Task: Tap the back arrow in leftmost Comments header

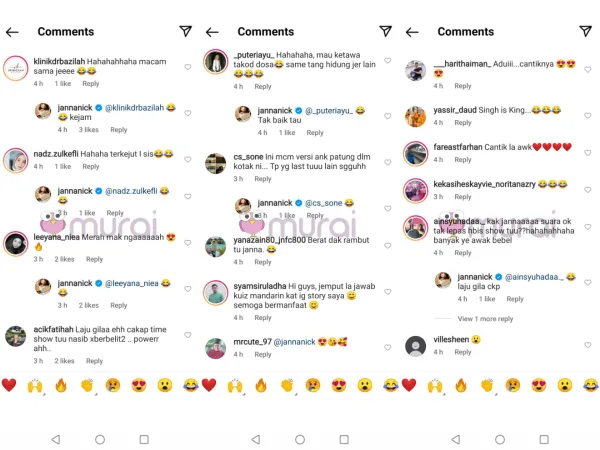Action: [x=12, y=32]
